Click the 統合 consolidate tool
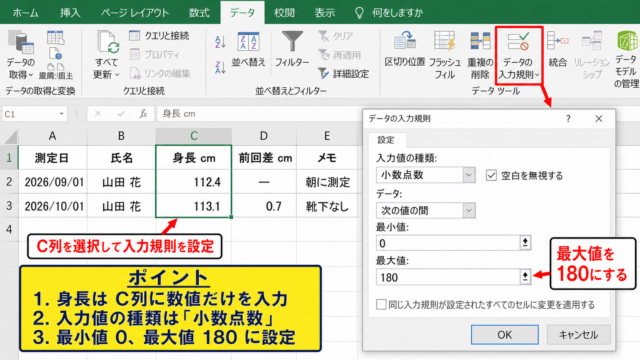Image resolution: width=640 pixels, height=360 pixels. [x=558, y=50]
